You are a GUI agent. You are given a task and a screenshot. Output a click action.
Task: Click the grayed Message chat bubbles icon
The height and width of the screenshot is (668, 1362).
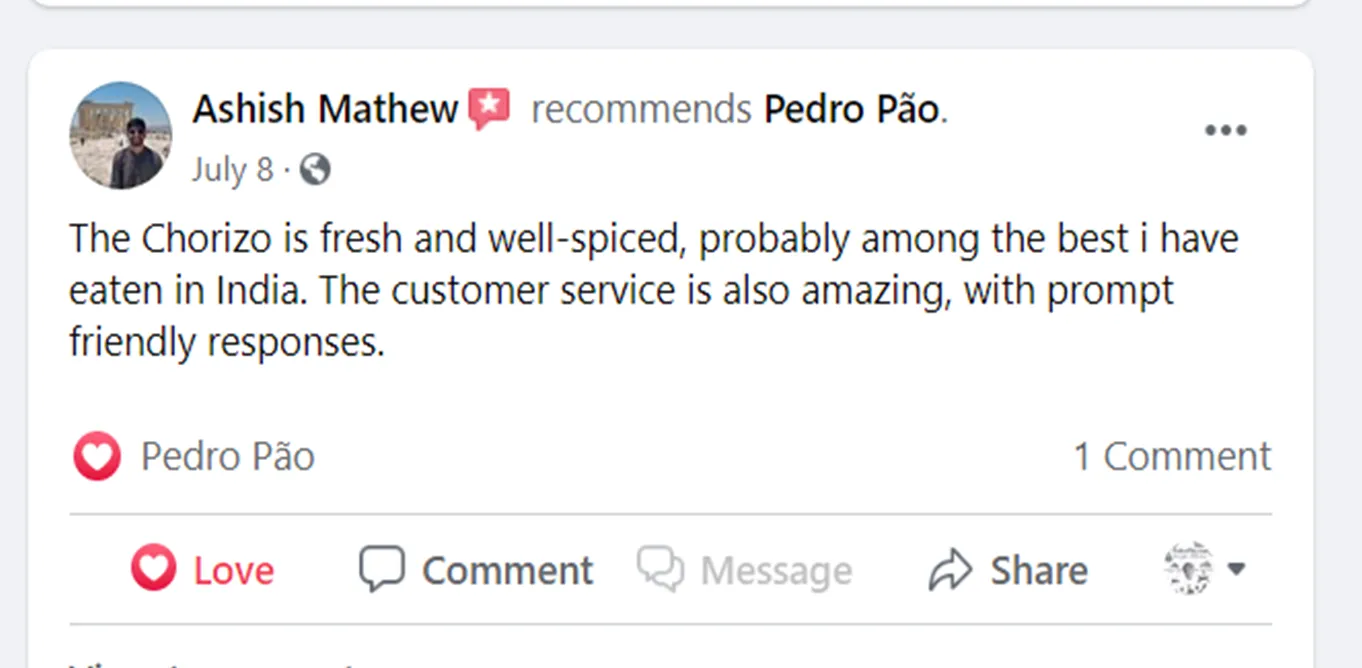[661, 569]
